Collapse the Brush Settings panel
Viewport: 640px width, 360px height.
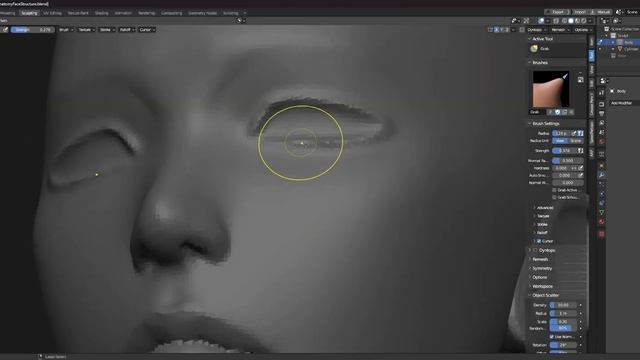[x=545, y=123]
